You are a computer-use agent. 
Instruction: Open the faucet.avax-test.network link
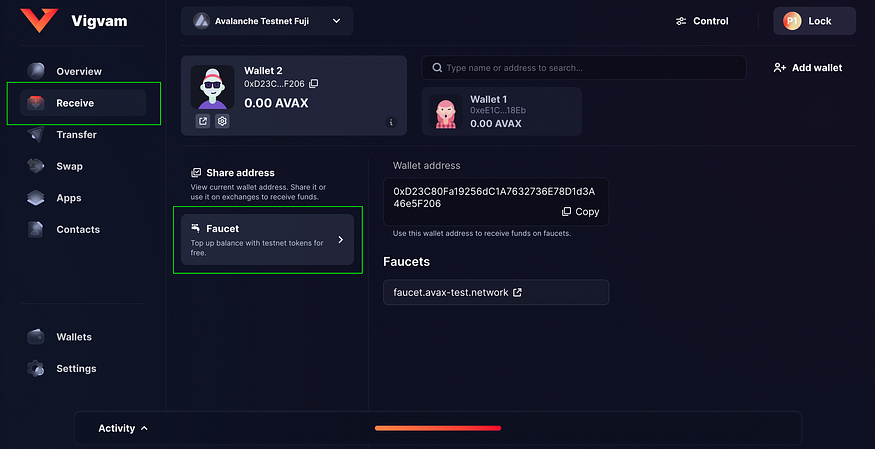click(x=496, y=292)
